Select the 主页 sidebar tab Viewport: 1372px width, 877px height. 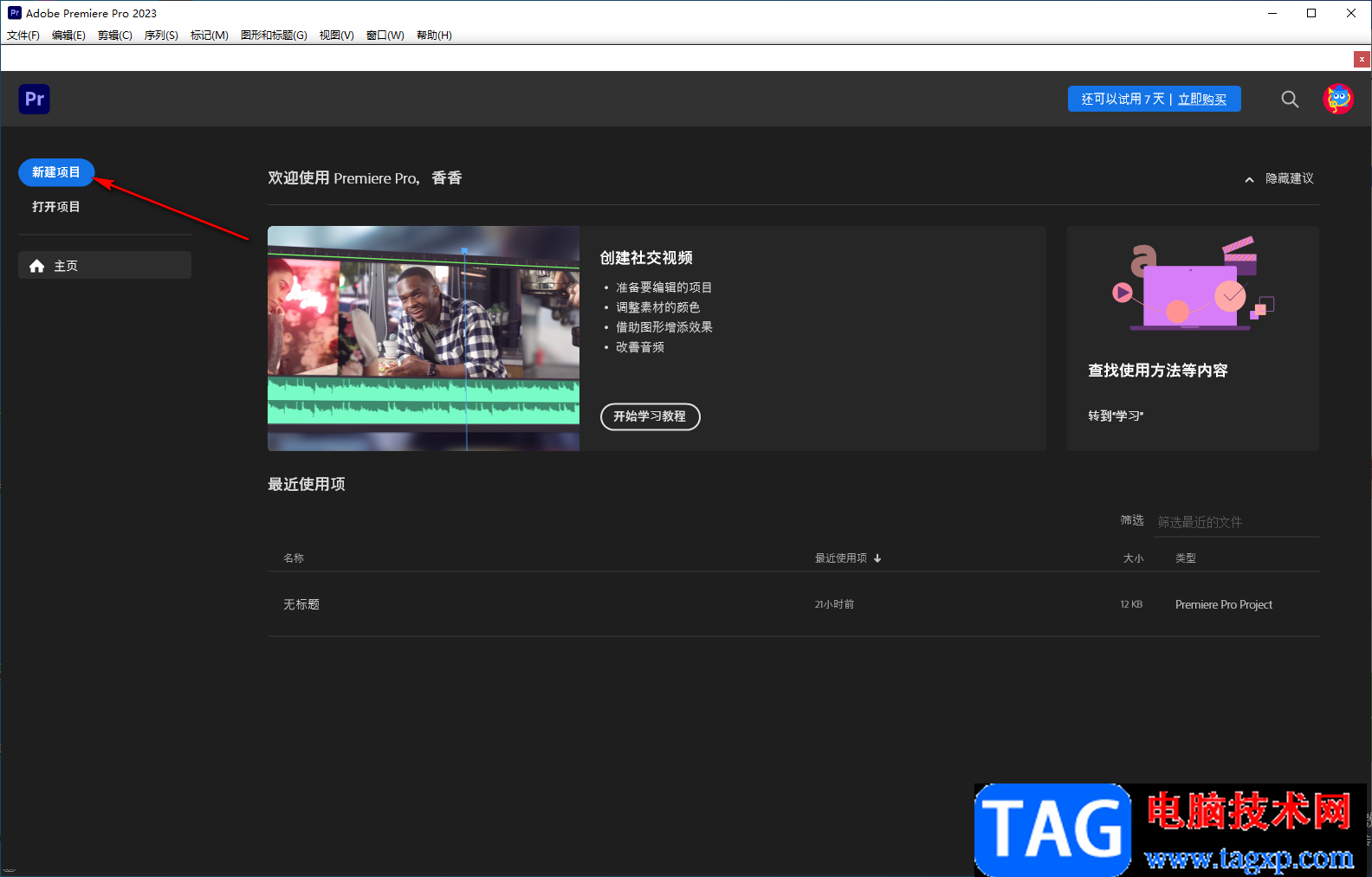pyautogui.click(x=105, y=265)
